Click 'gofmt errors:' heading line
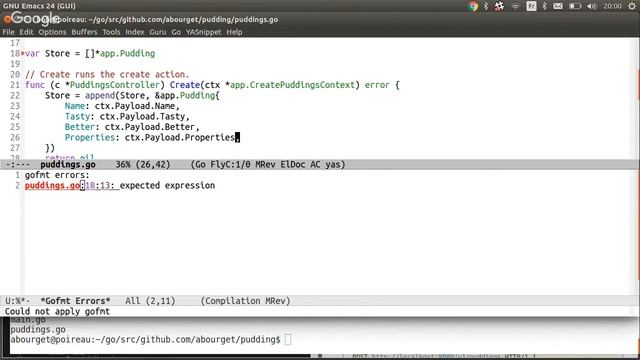The height and width of the screenshot is (360, 640). click(x=57, y=175)
